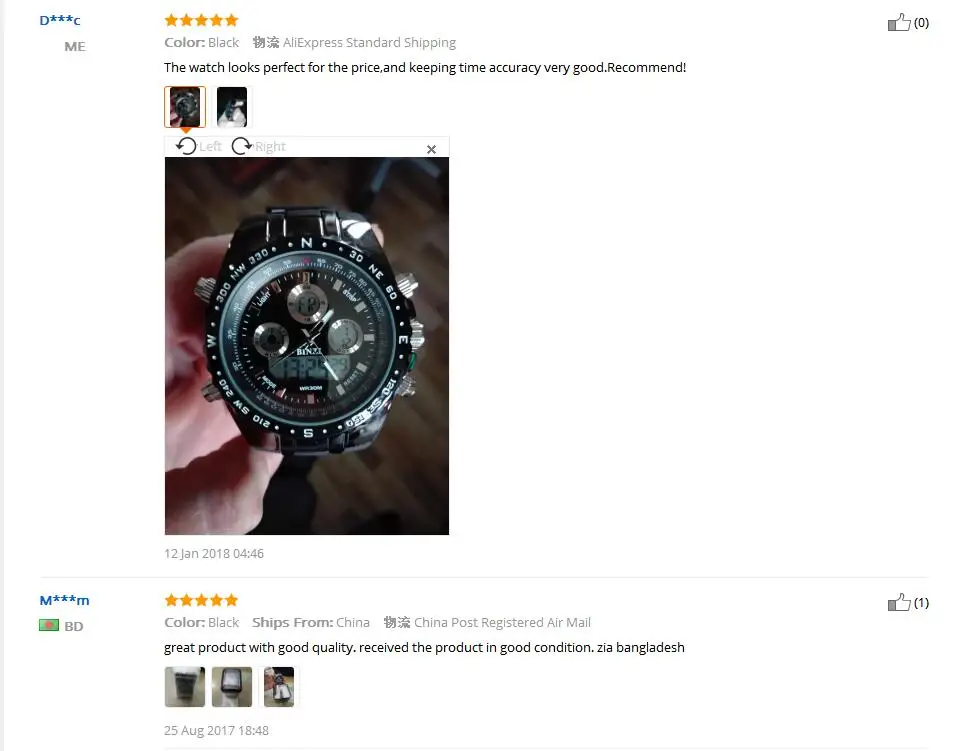Viewport: 964px width, 751px height.
Task: Rotate the photo left with the counterclockwise arrow
Action: coord(186,146)
